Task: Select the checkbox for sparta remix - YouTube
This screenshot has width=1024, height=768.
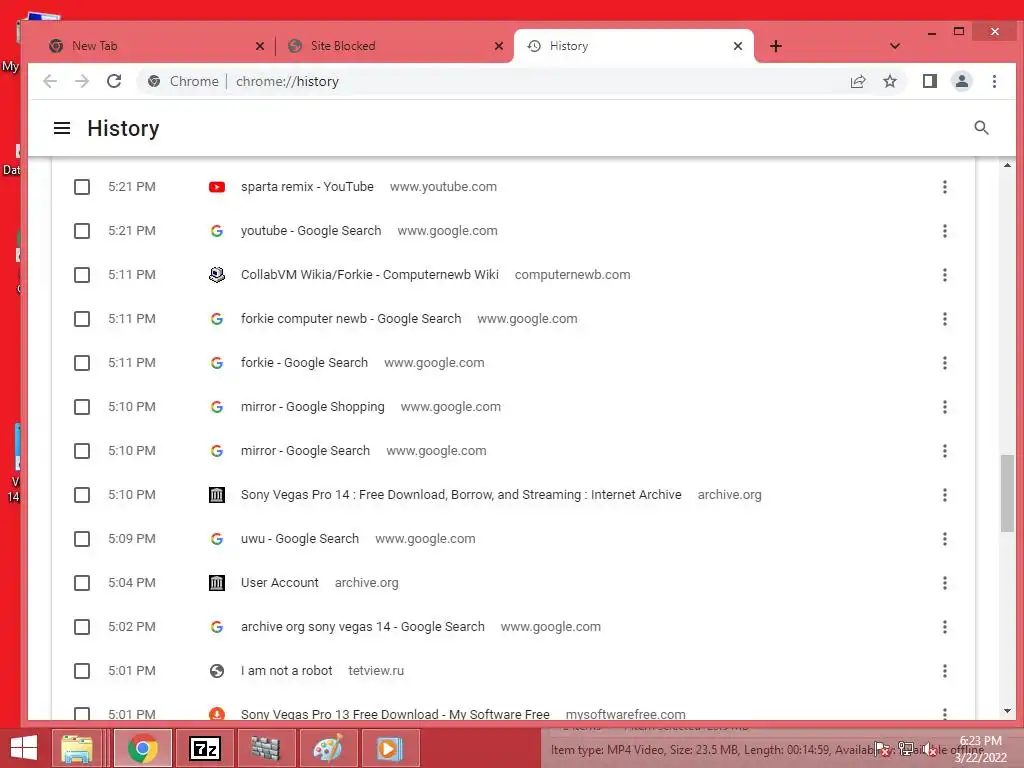Action: pos(82,187)
